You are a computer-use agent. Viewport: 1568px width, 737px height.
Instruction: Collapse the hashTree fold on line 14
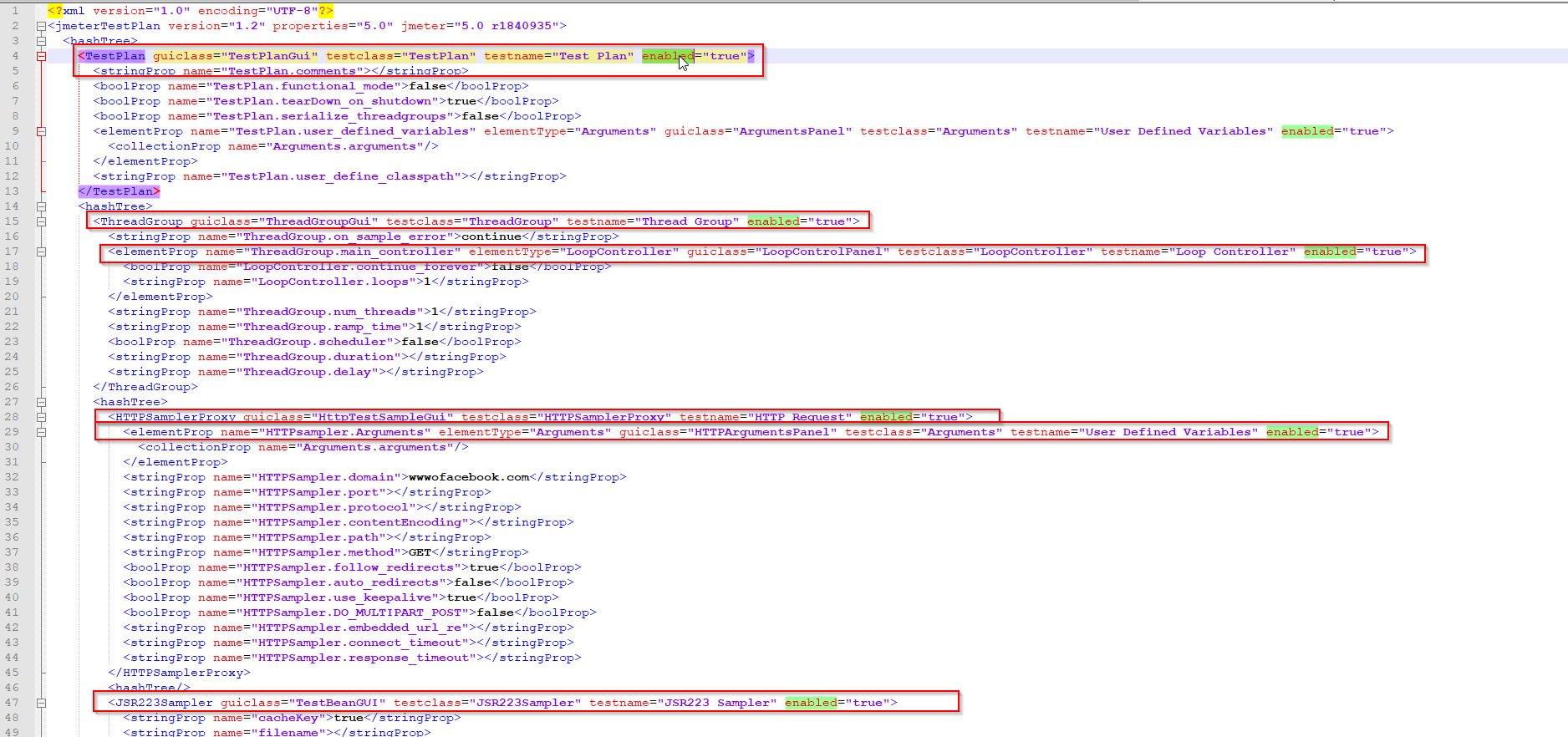point(41,206)
